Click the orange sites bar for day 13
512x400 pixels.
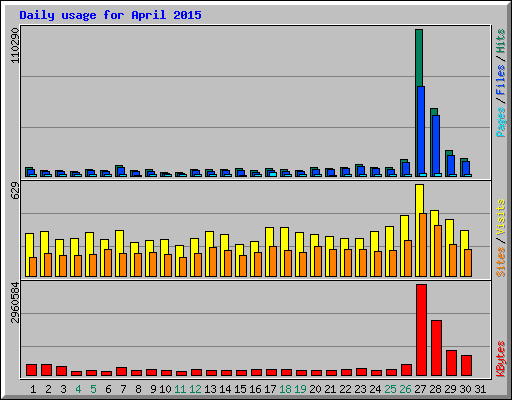(213, 262)
